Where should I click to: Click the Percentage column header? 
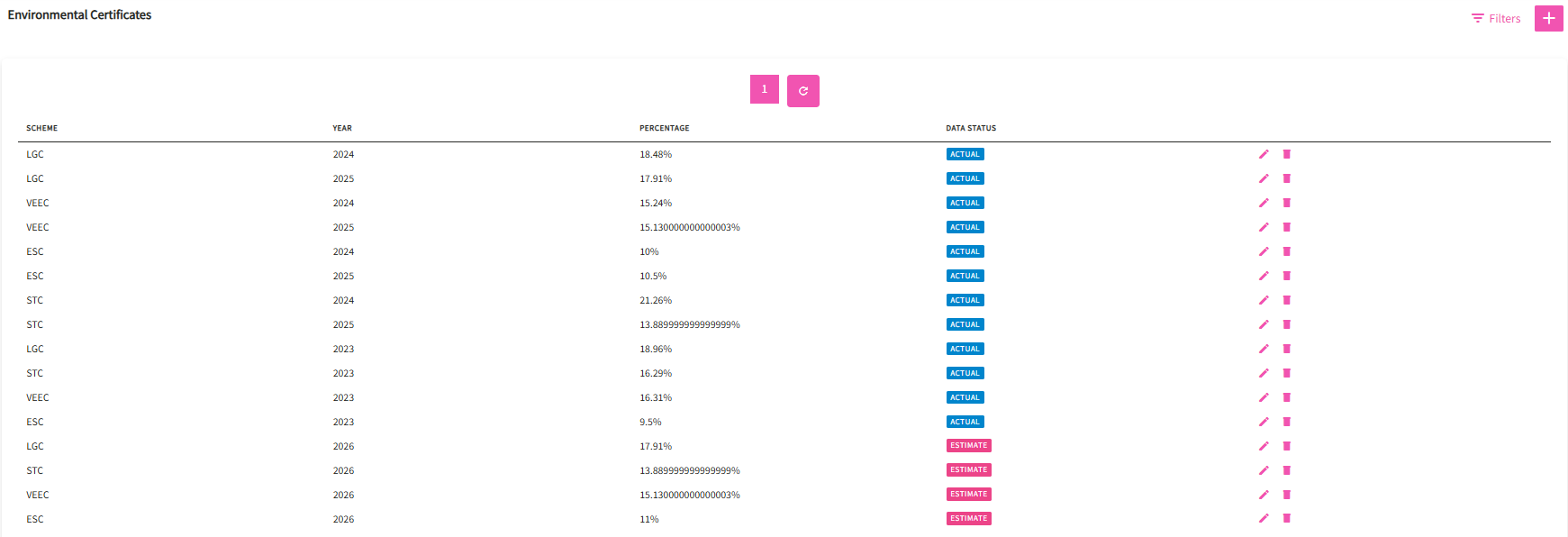coord(664,128)
